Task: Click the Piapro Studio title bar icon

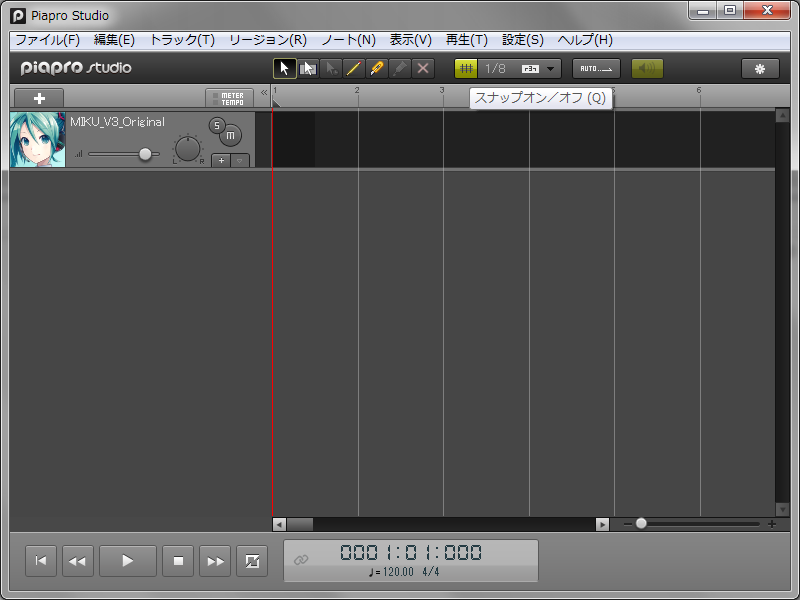Action: (18, 16)
